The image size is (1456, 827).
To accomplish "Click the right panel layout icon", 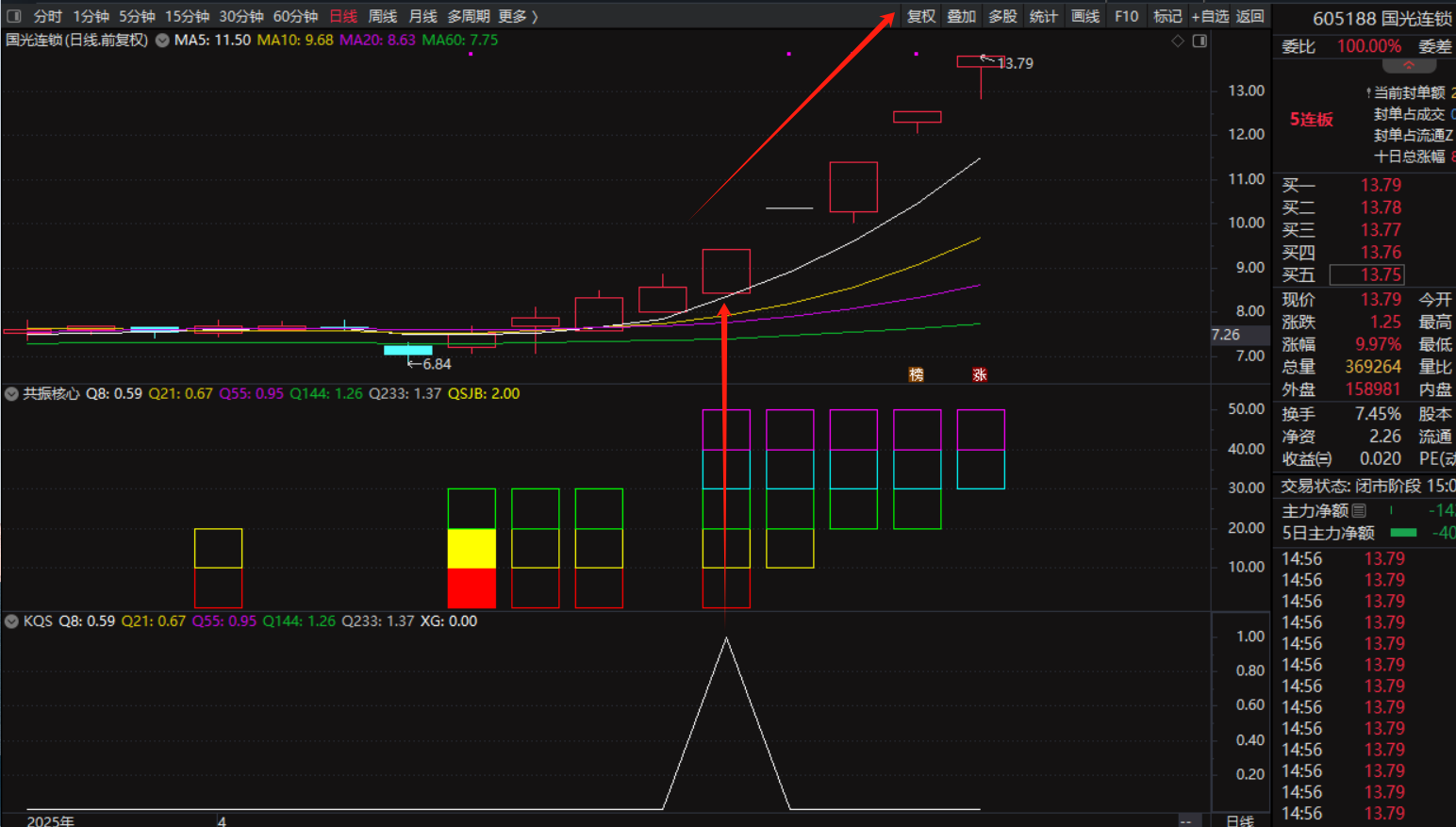I will pyautogui.click(x=1200, y=41).
